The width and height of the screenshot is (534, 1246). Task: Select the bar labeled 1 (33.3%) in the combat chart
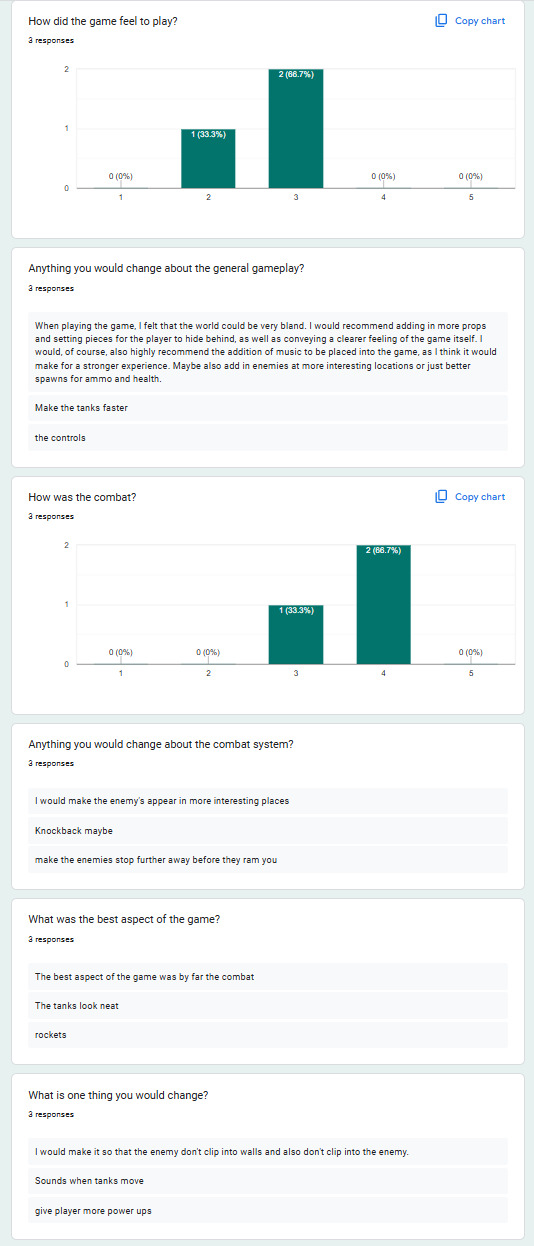pos(296,634)
